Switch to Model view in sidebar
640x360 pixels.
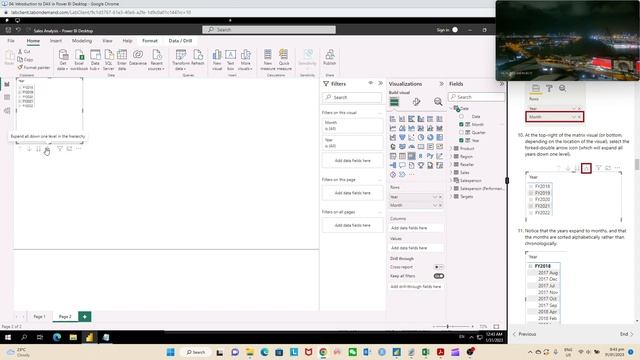click(x=7, y=111)
